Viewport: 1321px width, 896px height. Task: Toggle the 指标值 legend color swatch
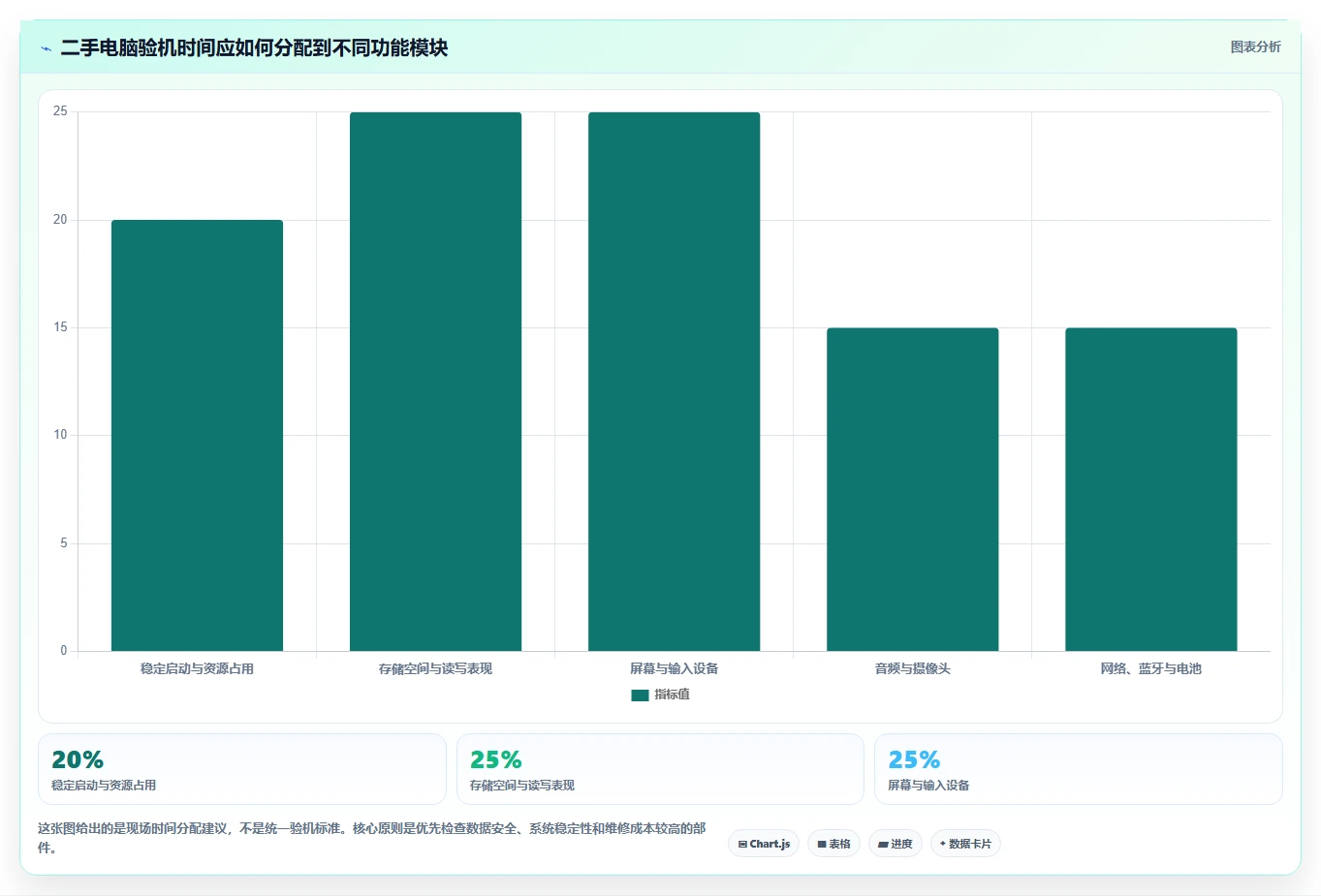(x=640, y=695)
